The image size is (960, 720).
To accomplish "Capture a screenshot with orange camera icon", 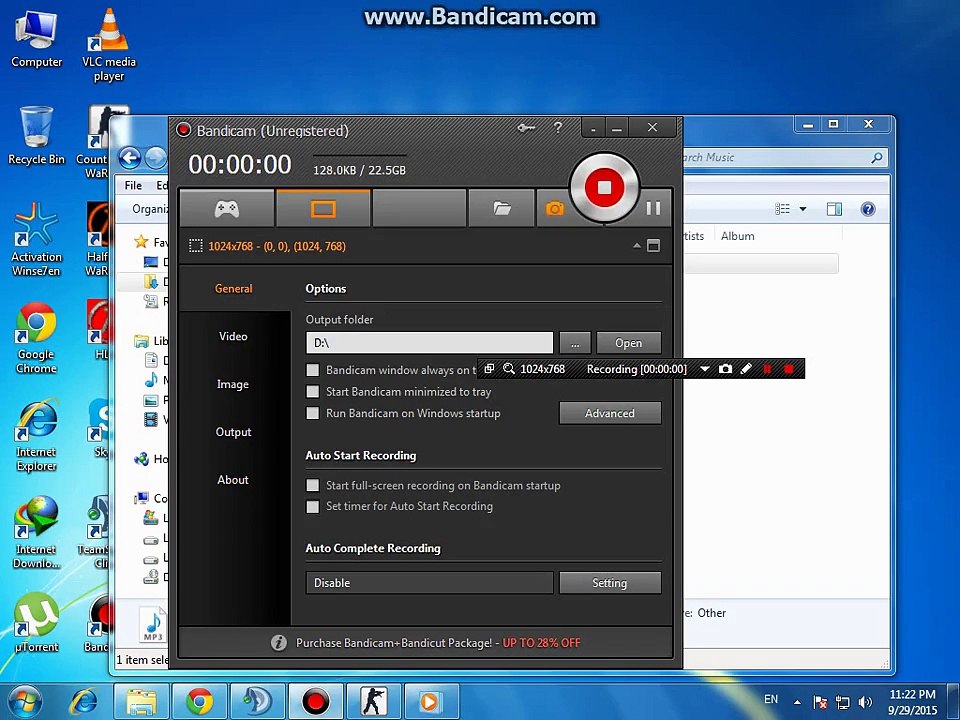I will (554, 209).
